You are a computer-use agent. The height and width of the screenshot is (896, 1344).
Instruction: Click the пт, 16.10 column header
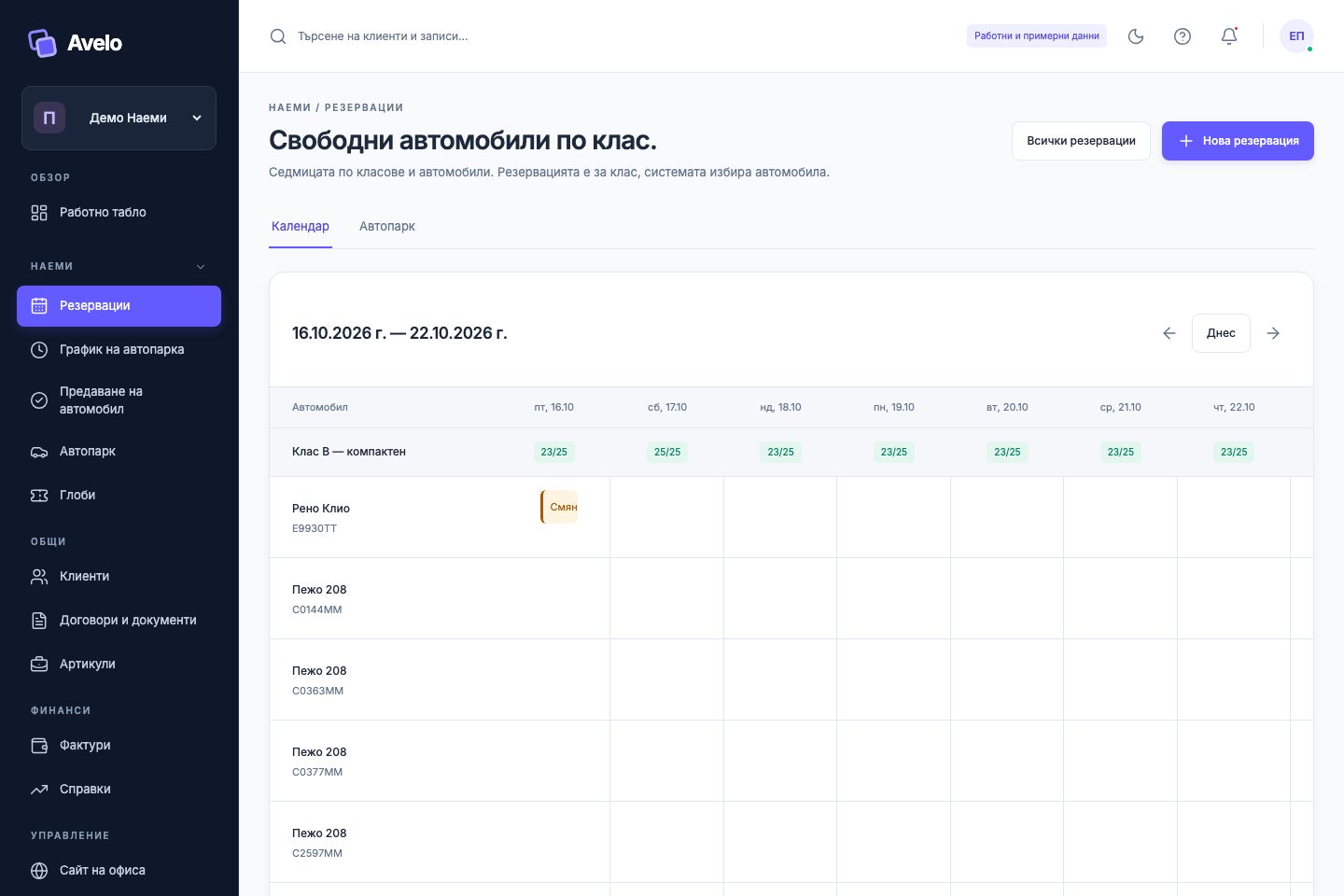tap(553, 407)
